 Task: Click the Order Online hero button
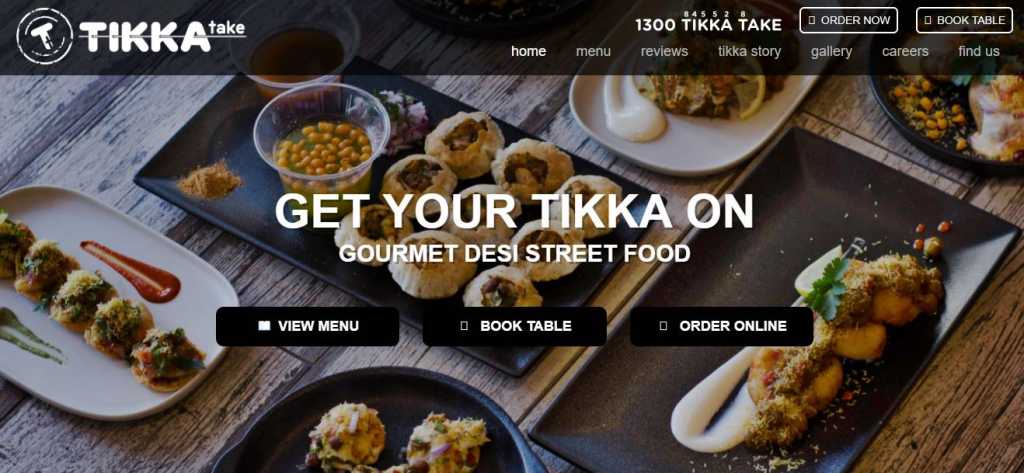click(x=721, y=326)
